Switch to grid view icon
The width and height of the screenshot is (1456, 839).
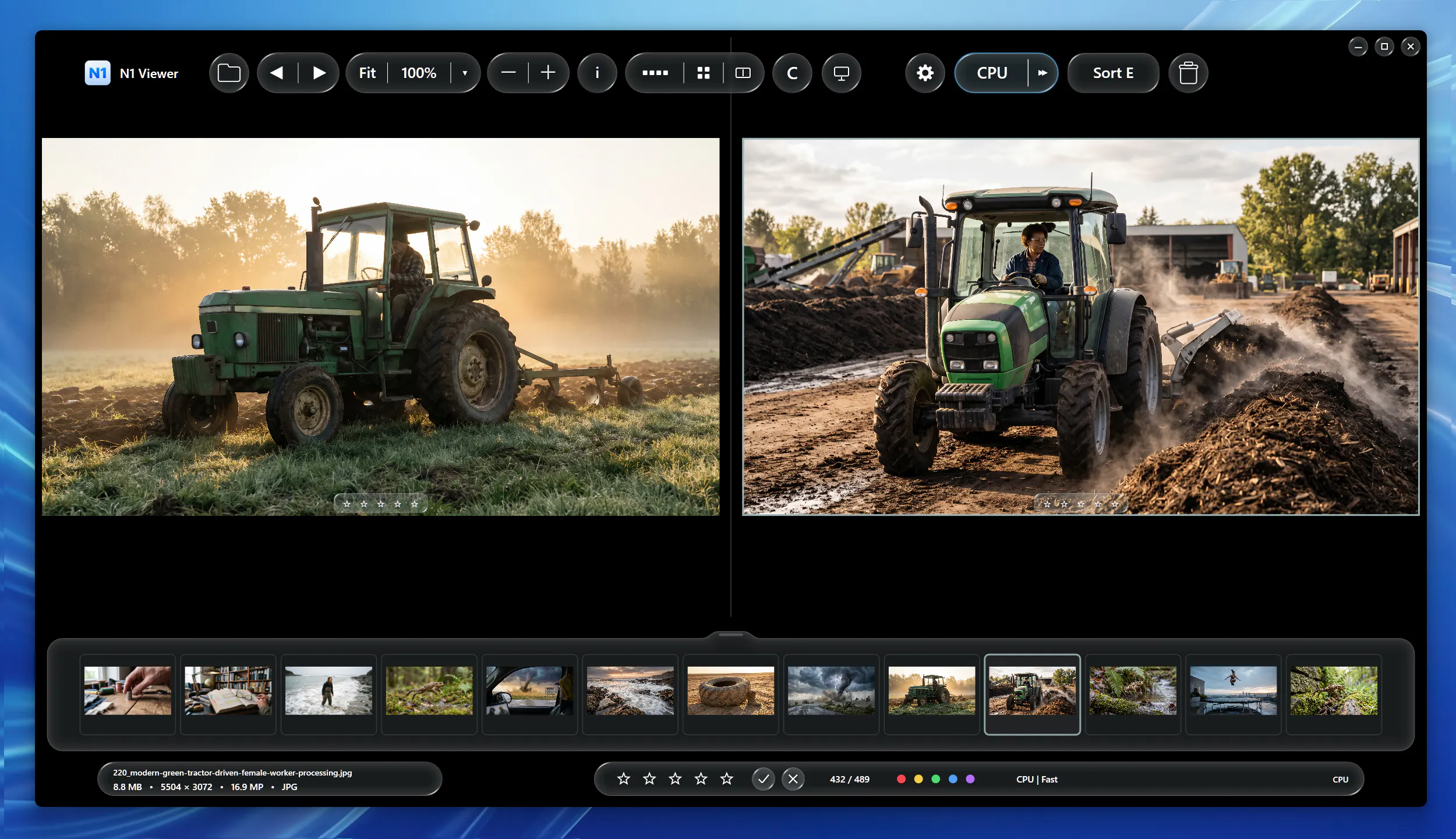click(x=704, y=73)
